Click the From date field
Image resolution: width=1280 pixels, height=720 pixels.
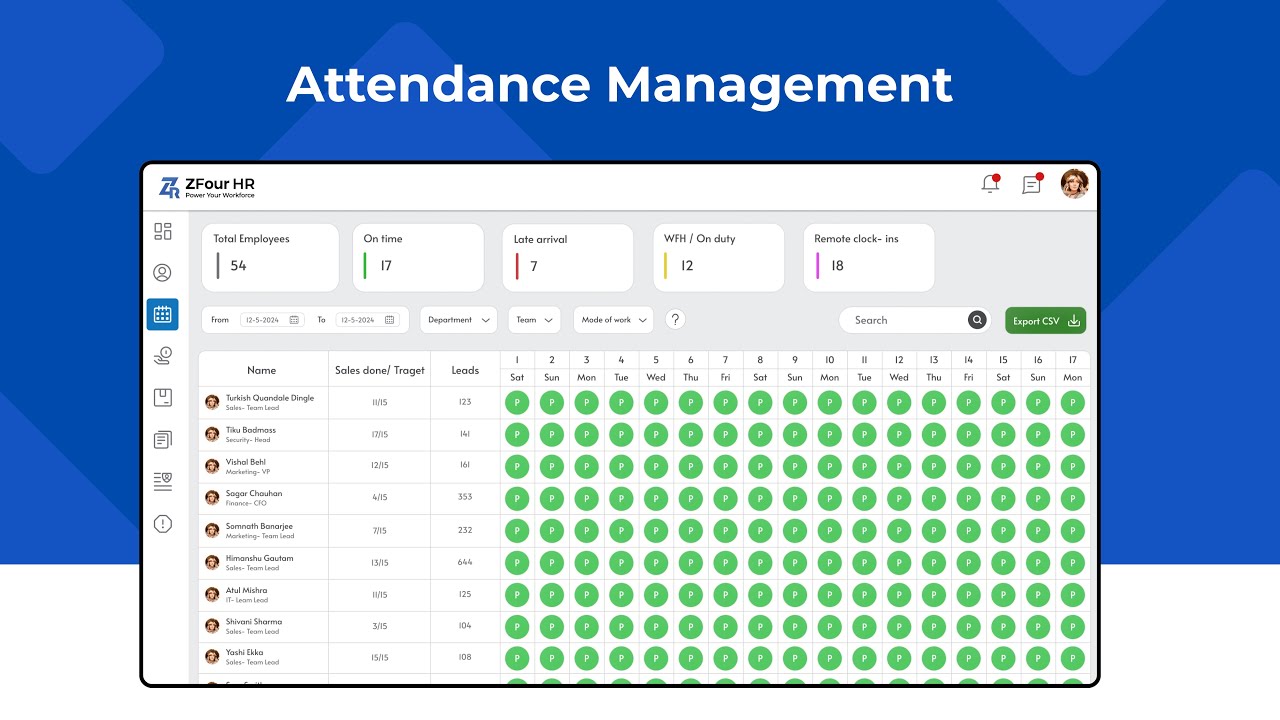point(271,320)
